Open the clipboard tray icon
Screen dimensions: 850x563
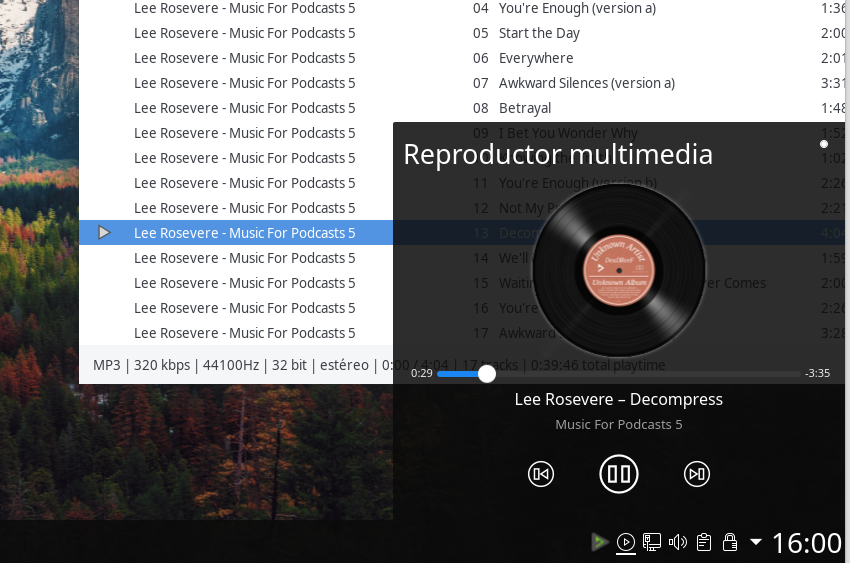coord(704,542)
